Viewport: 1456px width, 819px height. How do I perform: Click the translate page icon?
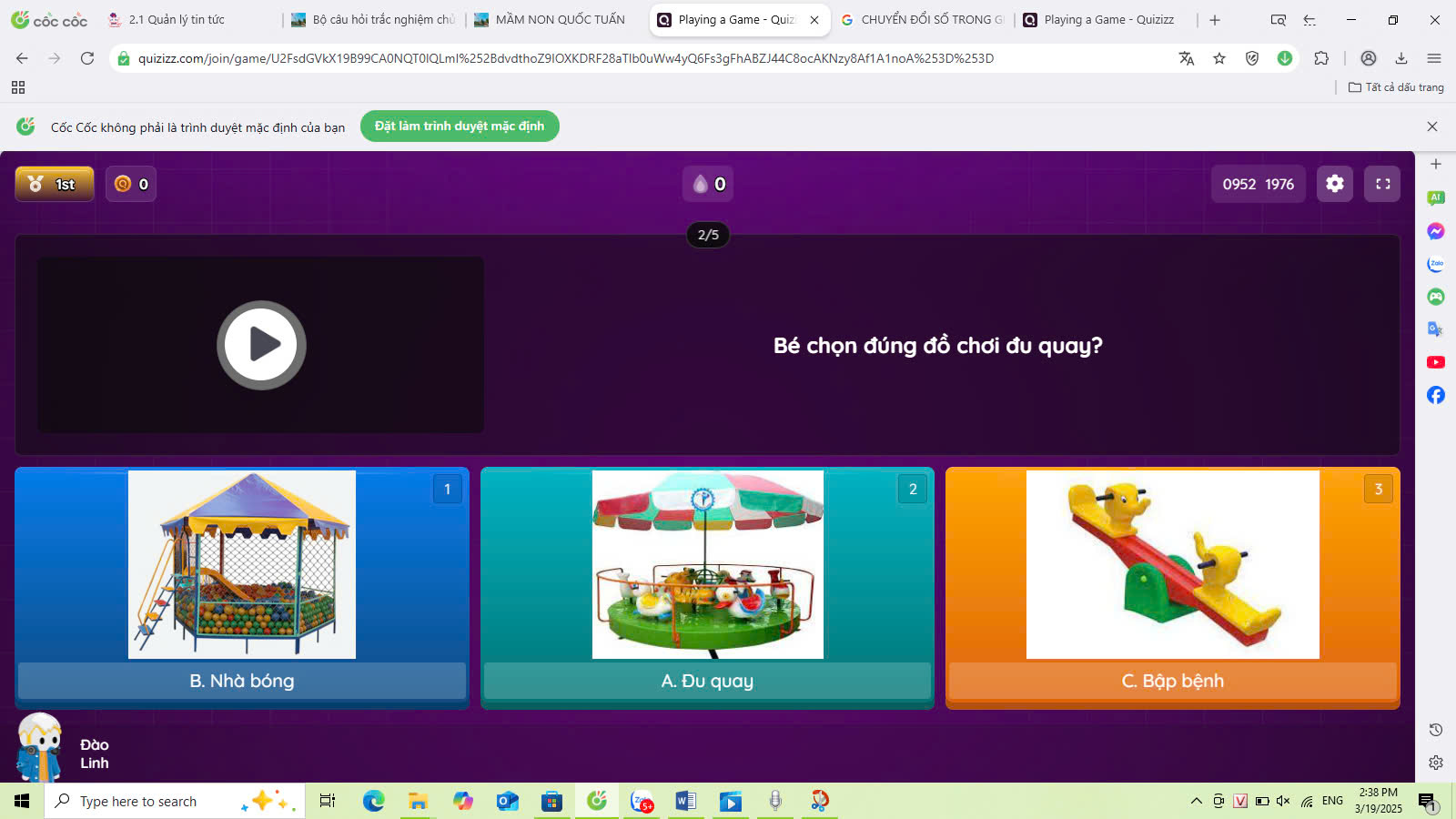[1186, 58]
